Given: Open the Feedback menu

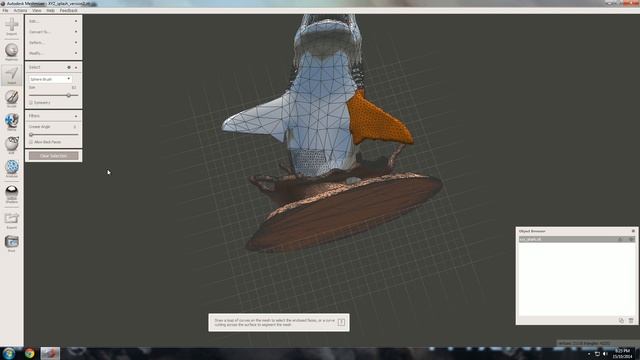Looking at the screenshot, I should click(69, 11).
